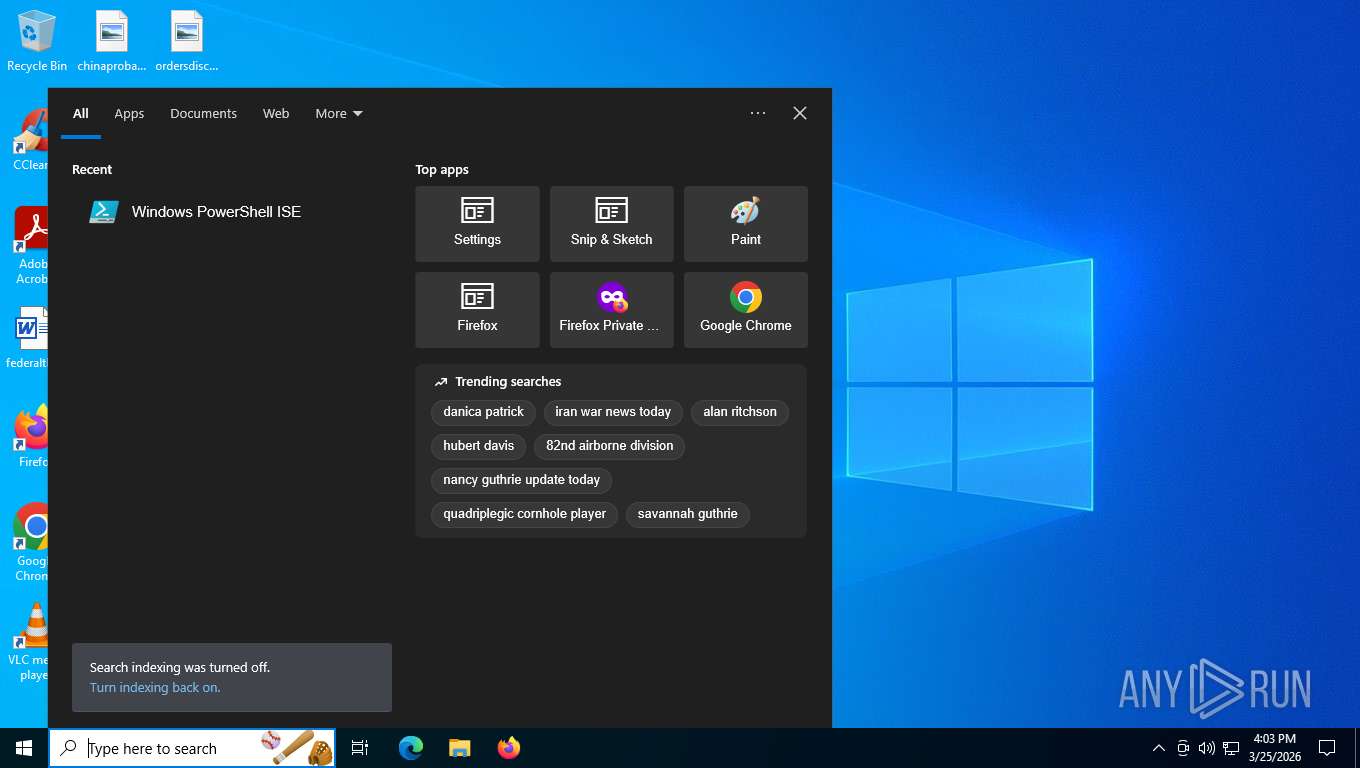Open the volume control in tray
This screenshot has width=1360, height=768.
click(x=1207, y=748)
